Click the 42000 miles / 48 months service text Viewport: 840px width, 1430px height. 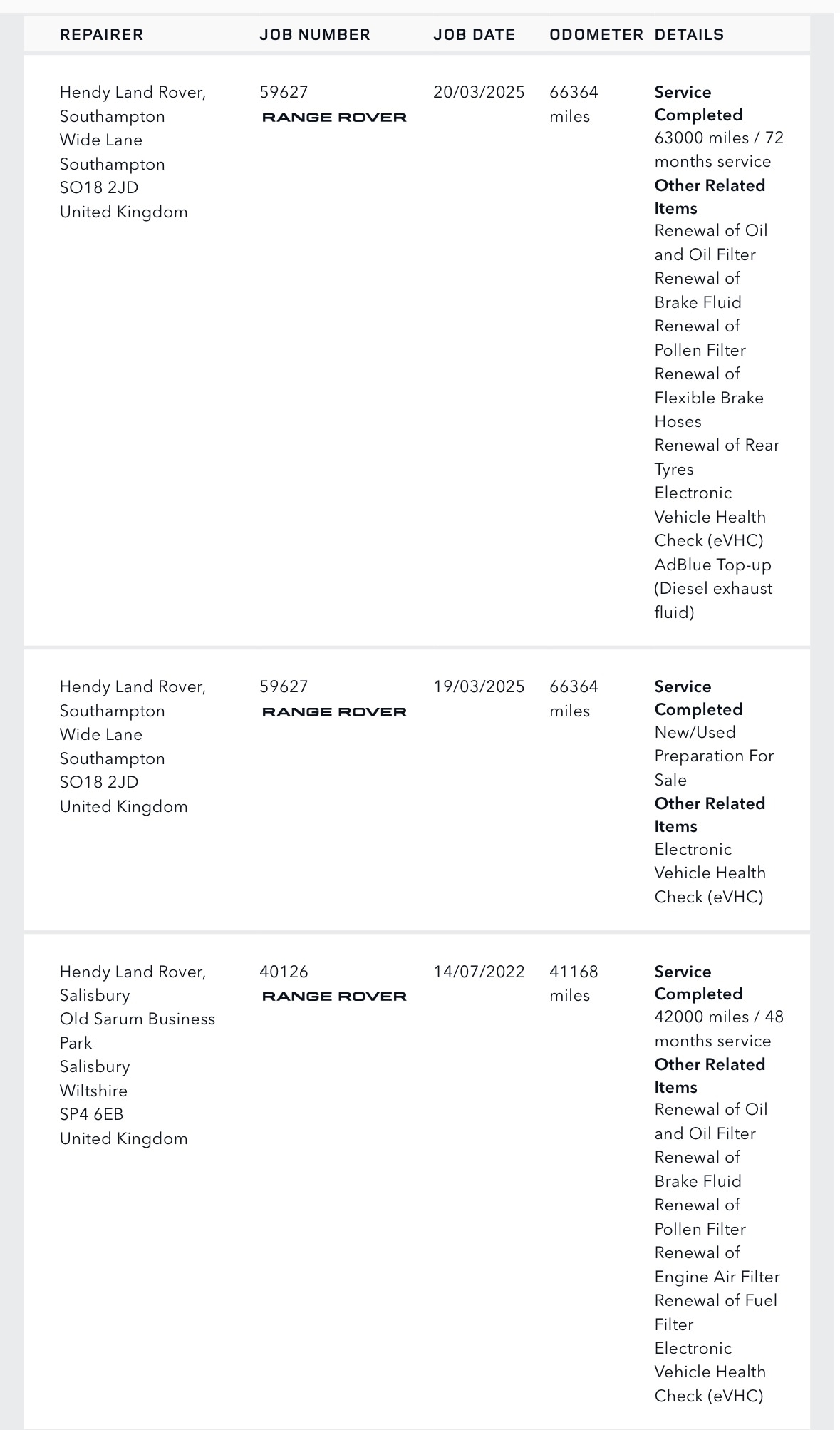pyautogui.click(x=718, y=1029)
